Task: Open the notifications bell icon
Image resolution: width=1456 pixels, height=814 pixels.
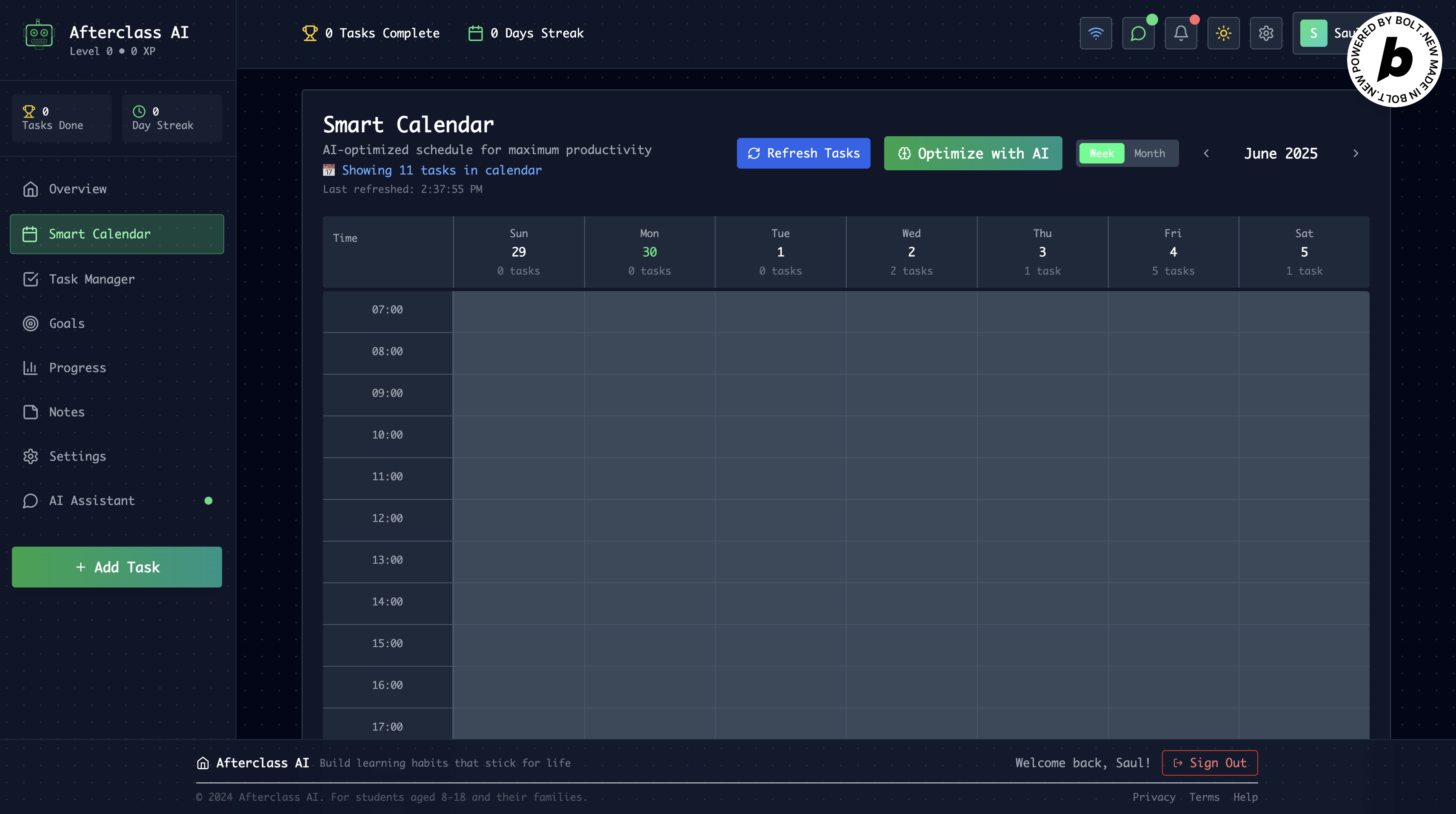Action: click(1181, 33)
